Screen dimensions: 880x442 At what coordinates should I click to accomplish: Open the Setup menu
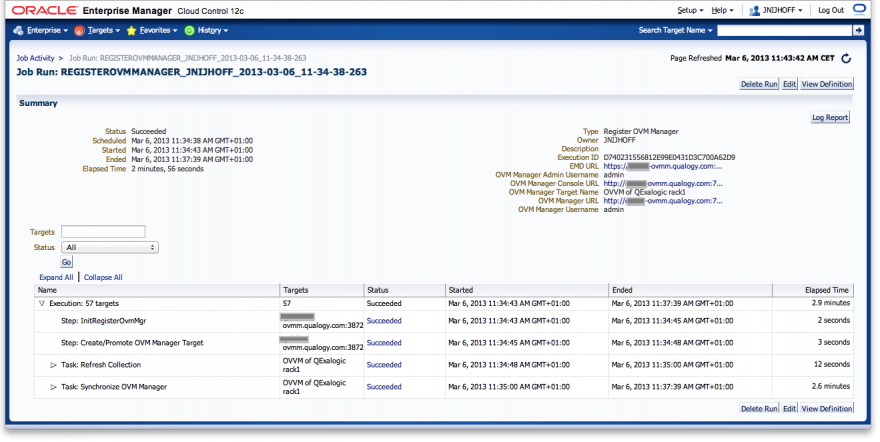click(690, 10)
